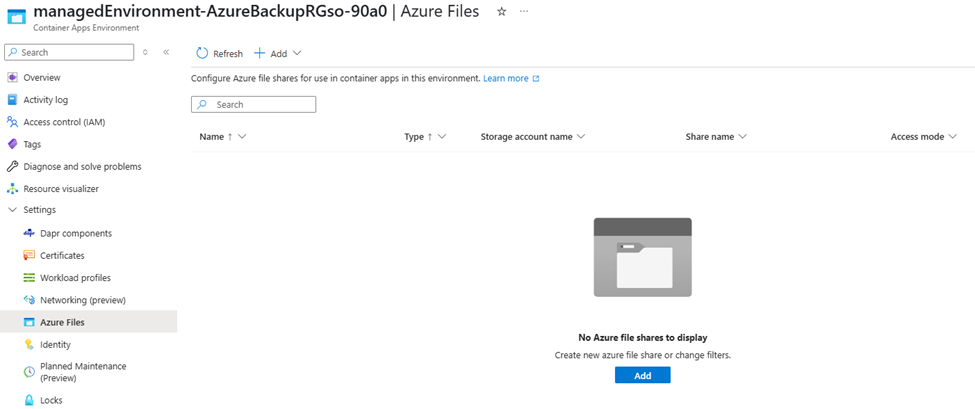
Task: Click the empty-state folder illustration
Action: (x=643, y=257)
